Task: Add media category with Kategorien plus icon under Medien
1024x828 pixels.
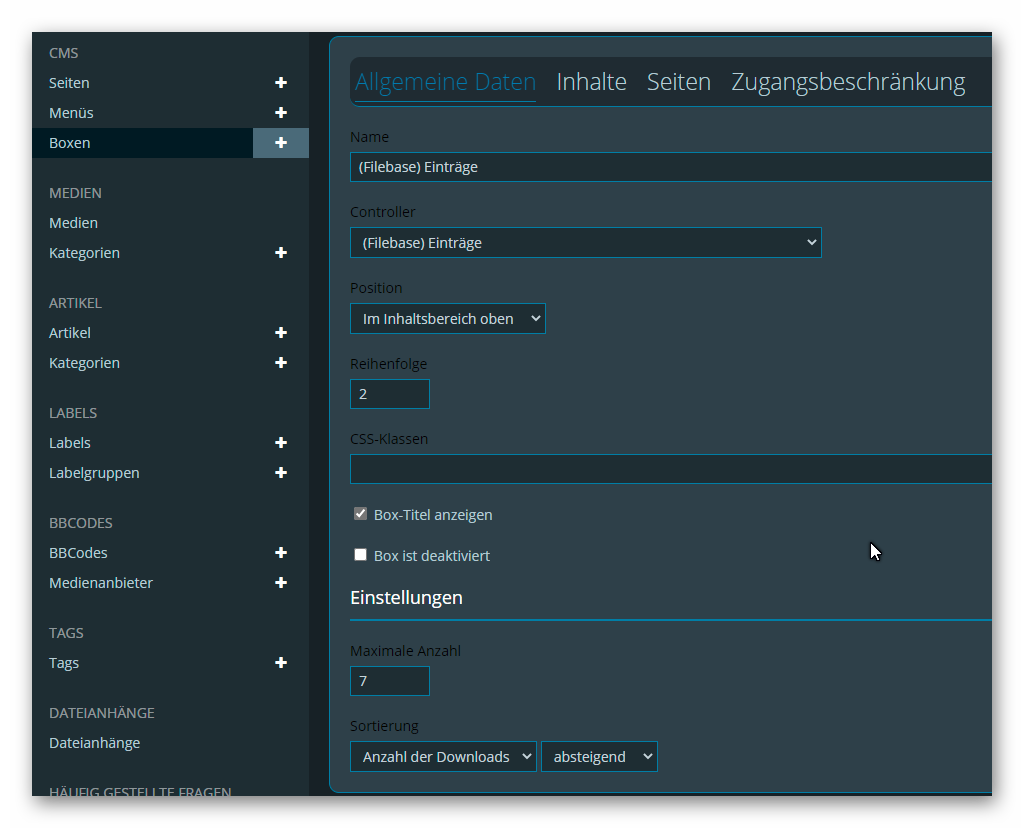Action: 281,253
